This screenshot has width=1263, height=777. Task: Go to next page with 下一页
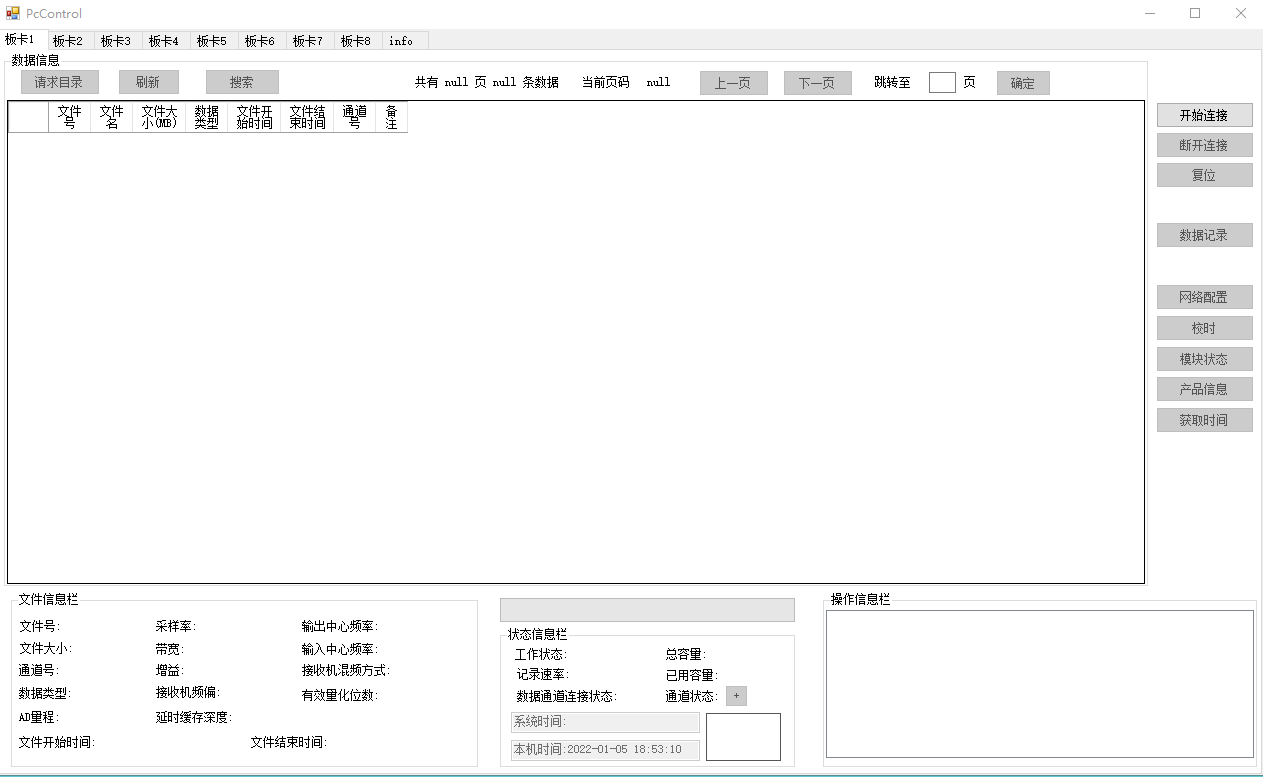tap(817, 83)
